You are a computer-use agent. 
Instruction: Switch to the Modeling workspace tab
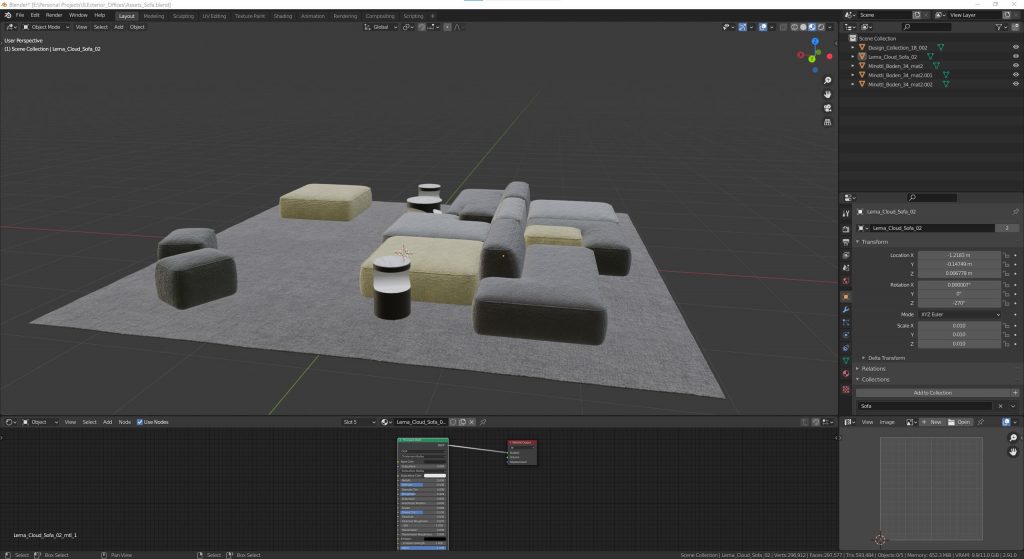click(153, 16)
